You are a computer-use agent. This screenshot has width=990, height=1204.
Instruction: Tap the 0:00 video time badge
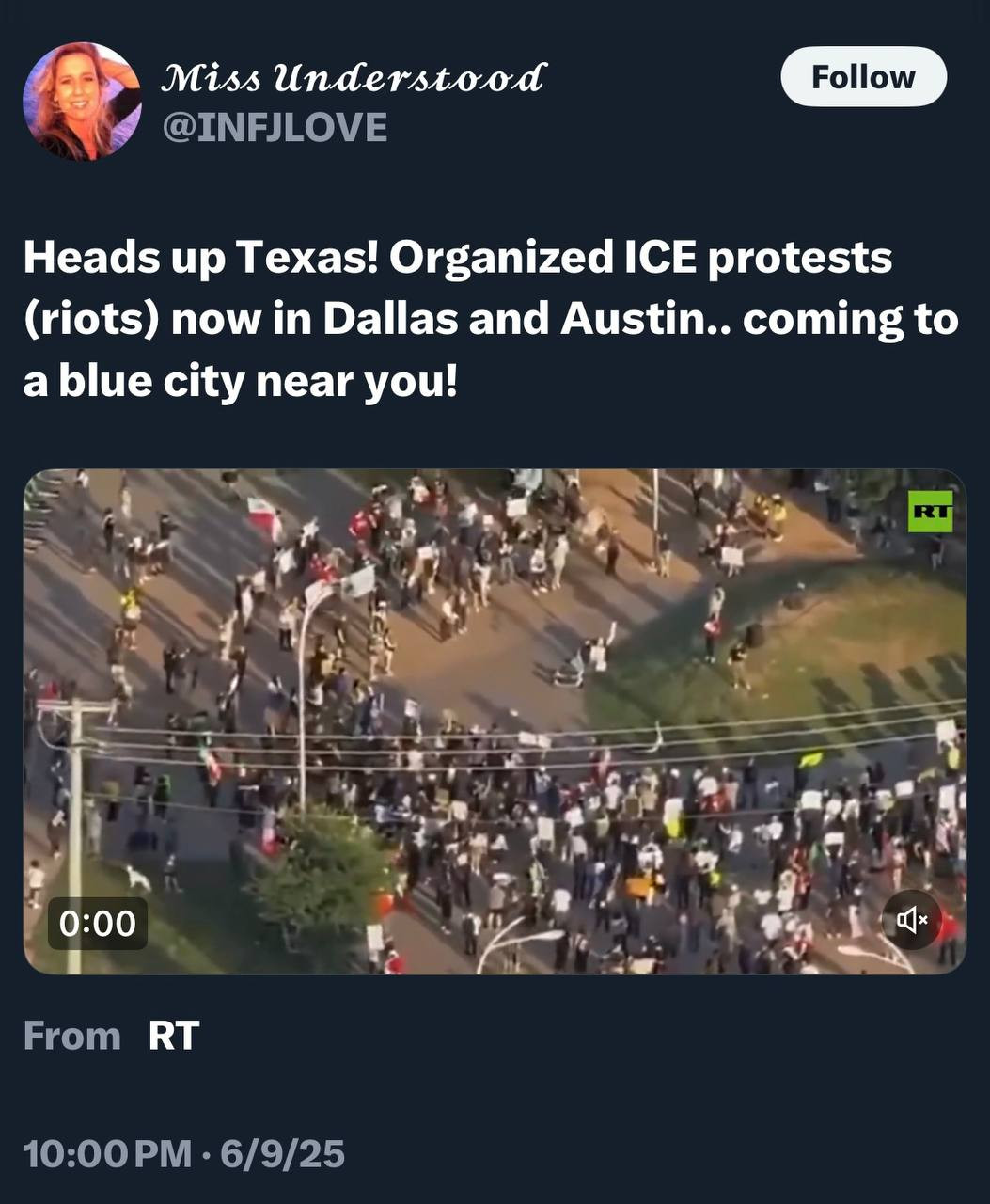[x=98, y=923]
